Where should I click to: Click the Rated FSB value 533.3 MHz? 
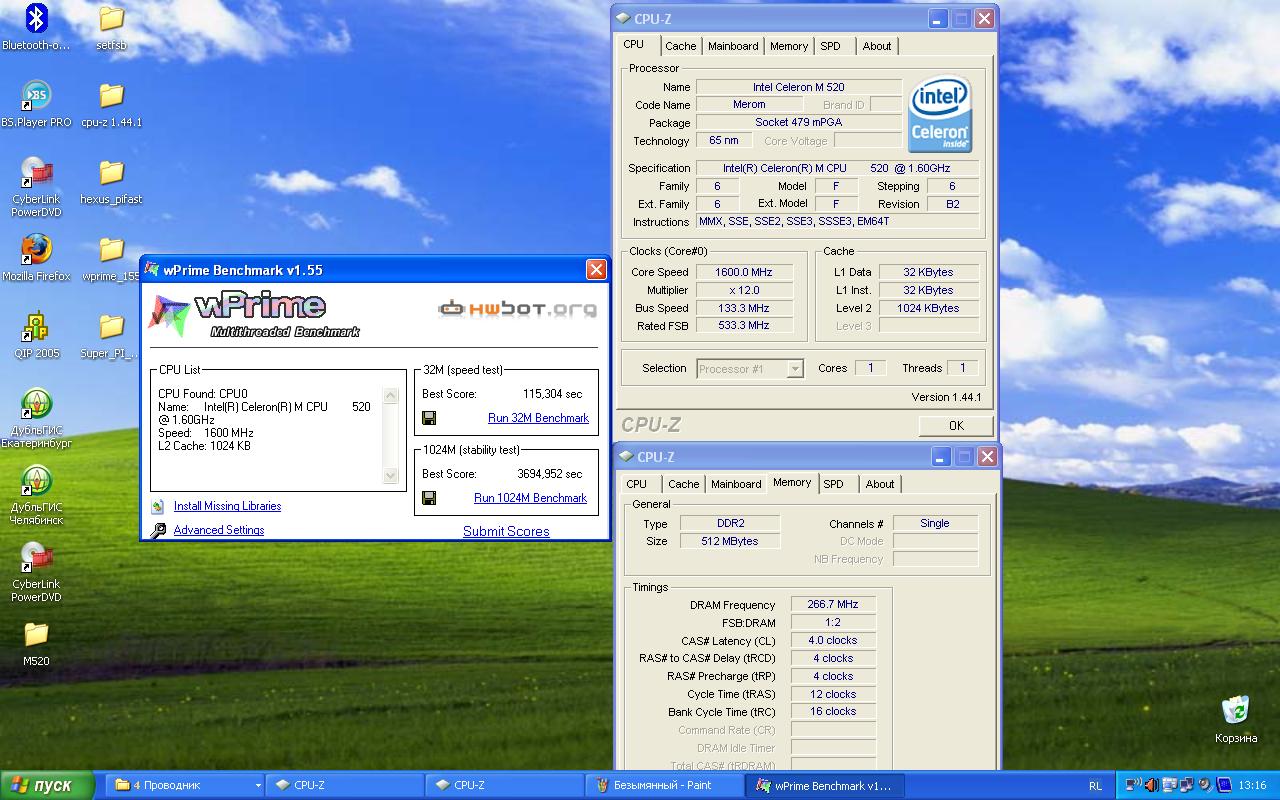coord(744,326)
